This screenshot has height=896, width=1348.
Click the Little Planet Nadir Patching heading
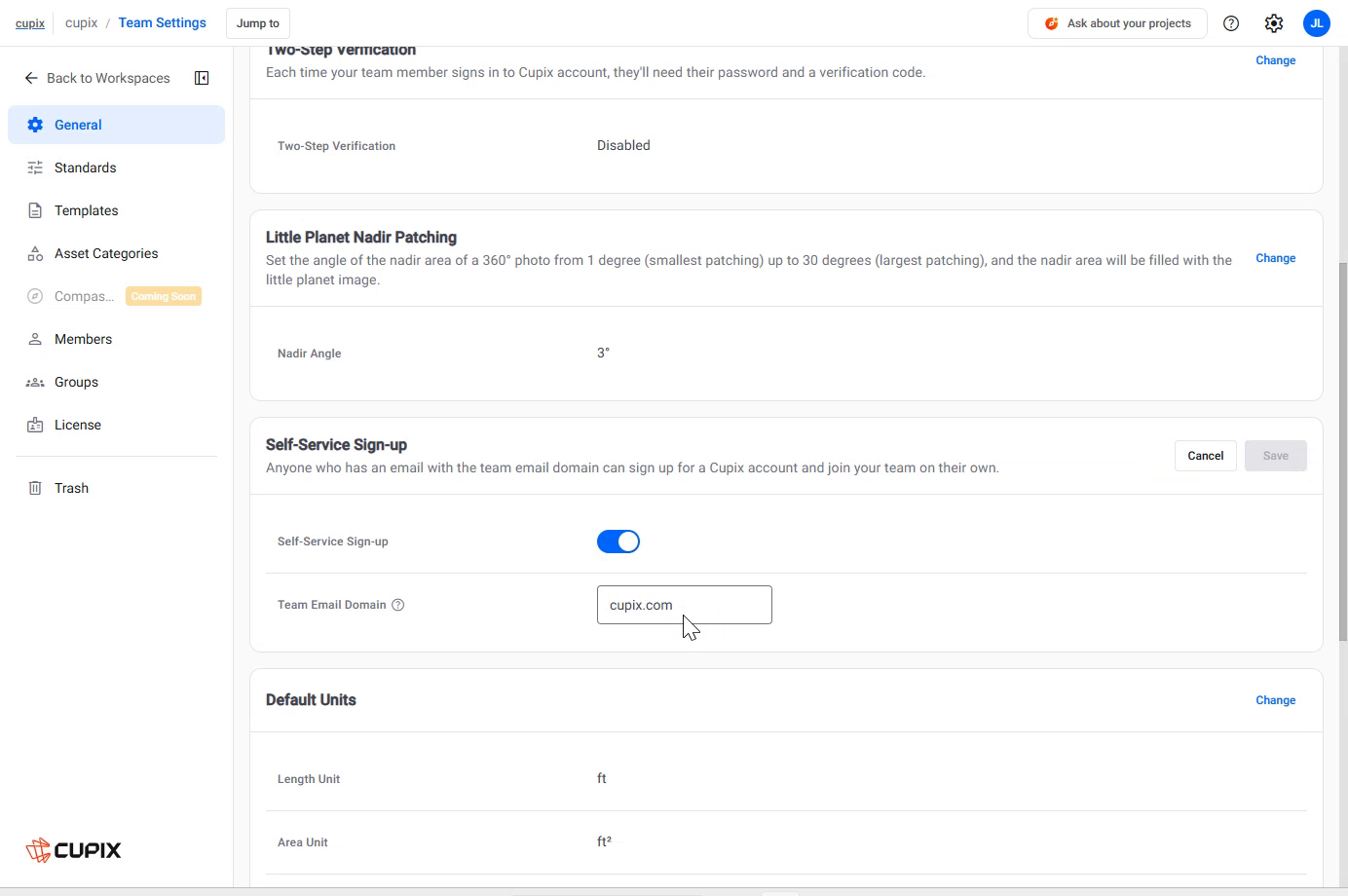pos(361,238)
